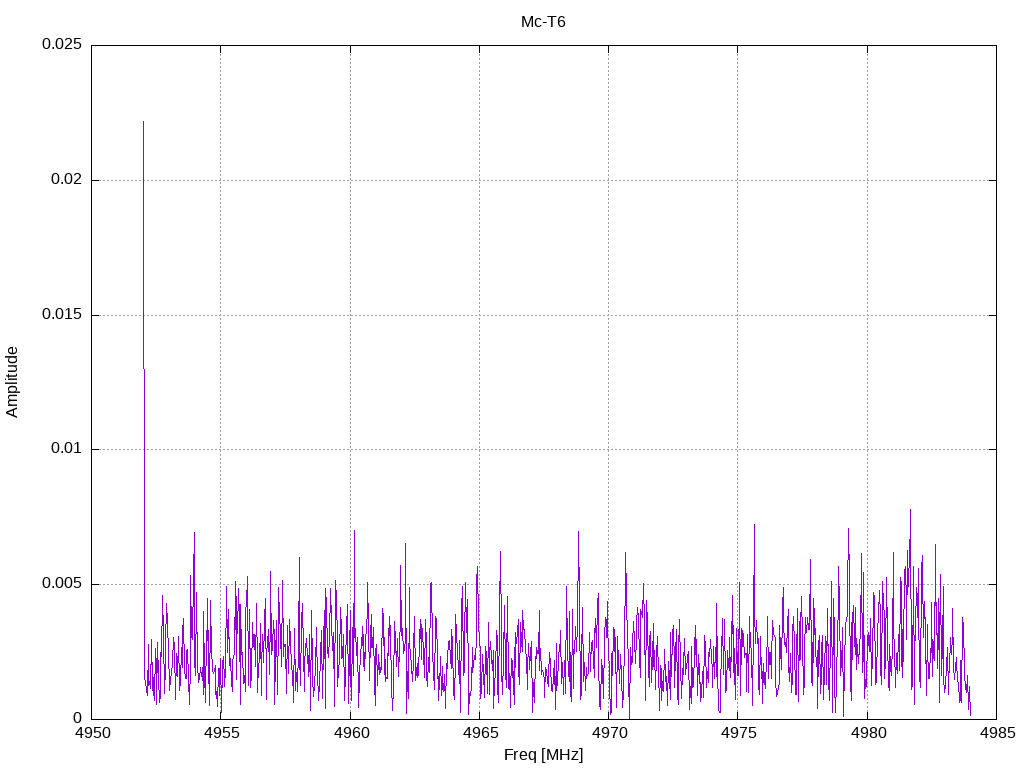The width and height of the screenshot is (1024, 768).
Task: Click the 4950 x-axis tick label
Action: click(92, 734)
